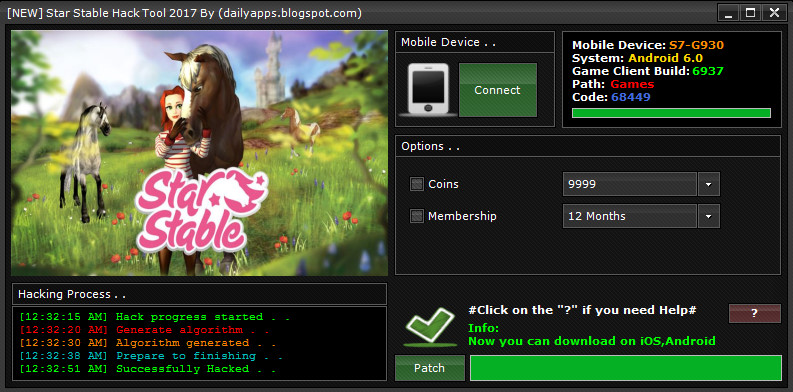The width and height of the screenshot is (793, 392).
Task: Close the hack tool window
Action: click(774, 13)
